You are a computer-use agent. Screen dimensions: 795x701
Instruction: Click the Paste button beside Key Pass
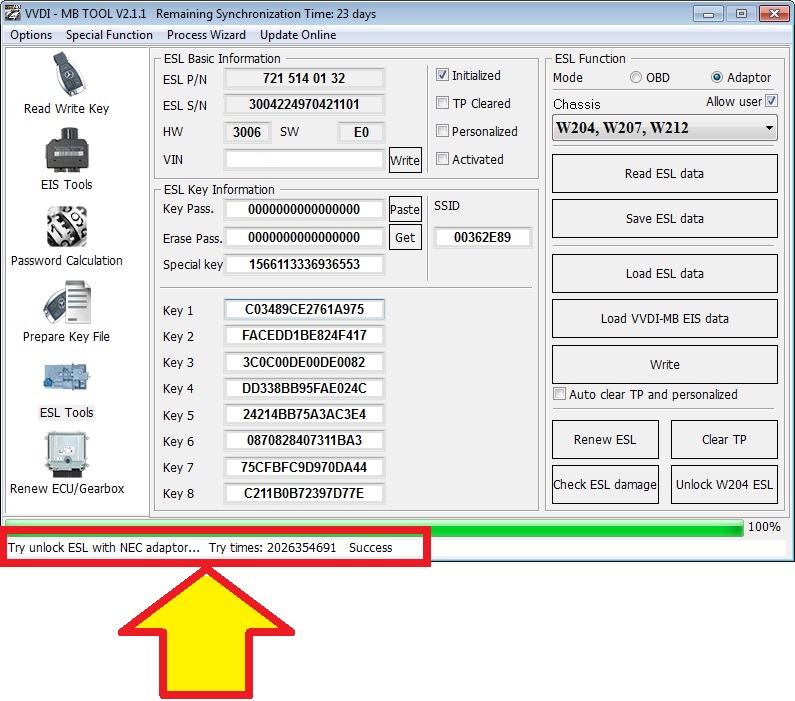click(x=405, y=209)
